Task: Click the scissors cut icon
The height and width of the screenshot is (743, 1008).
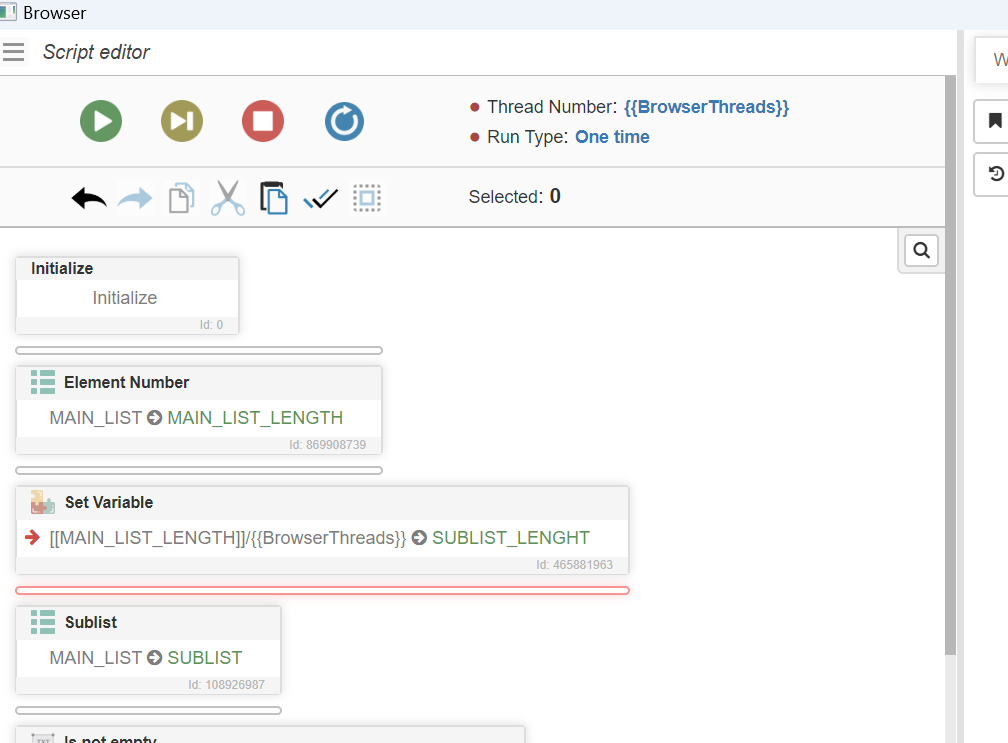Action: (228, 198)
